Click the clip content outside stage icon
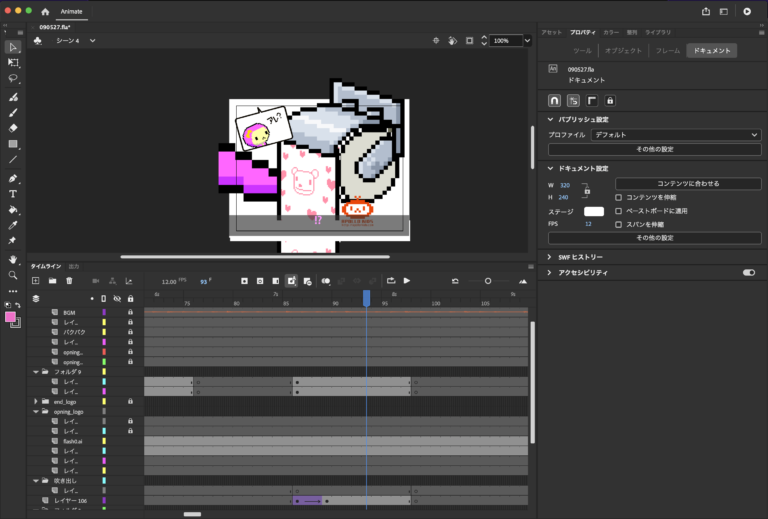Image resolution: width=768 pixels, height=519 pixels. pyautogui.click(x=469, y=41)
